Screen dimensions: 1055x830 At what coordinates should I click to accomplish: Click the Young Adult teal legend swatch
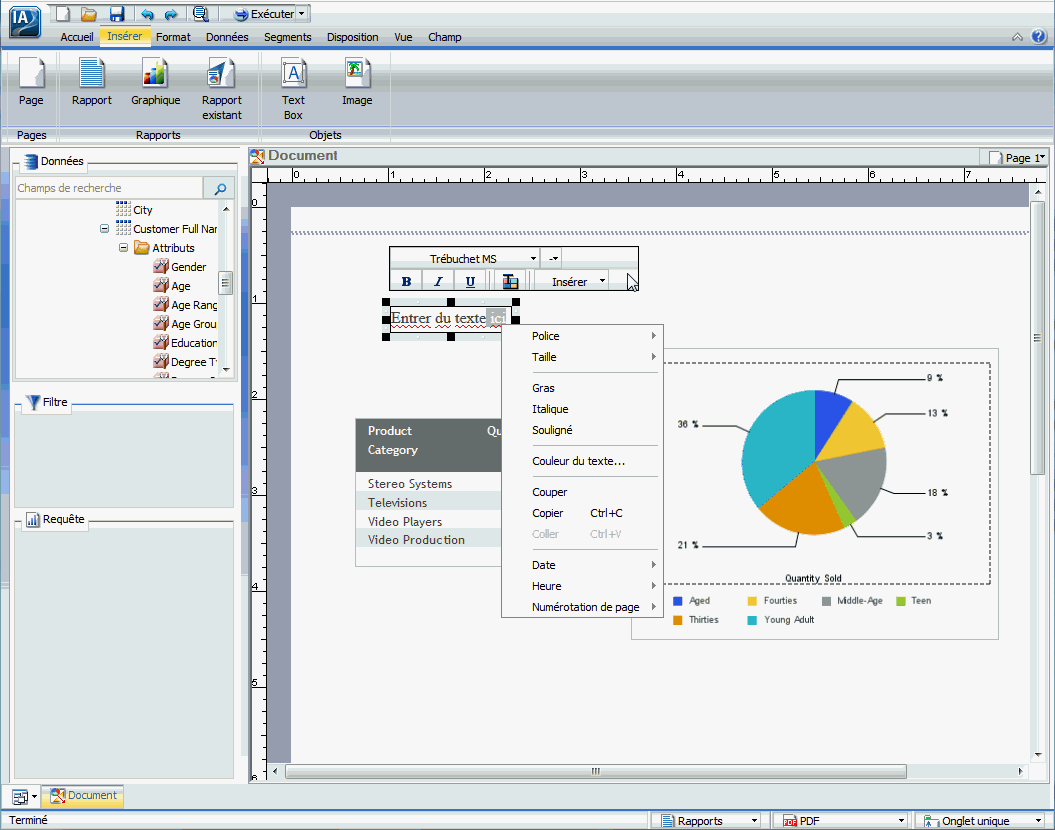[x=752, y=619]
